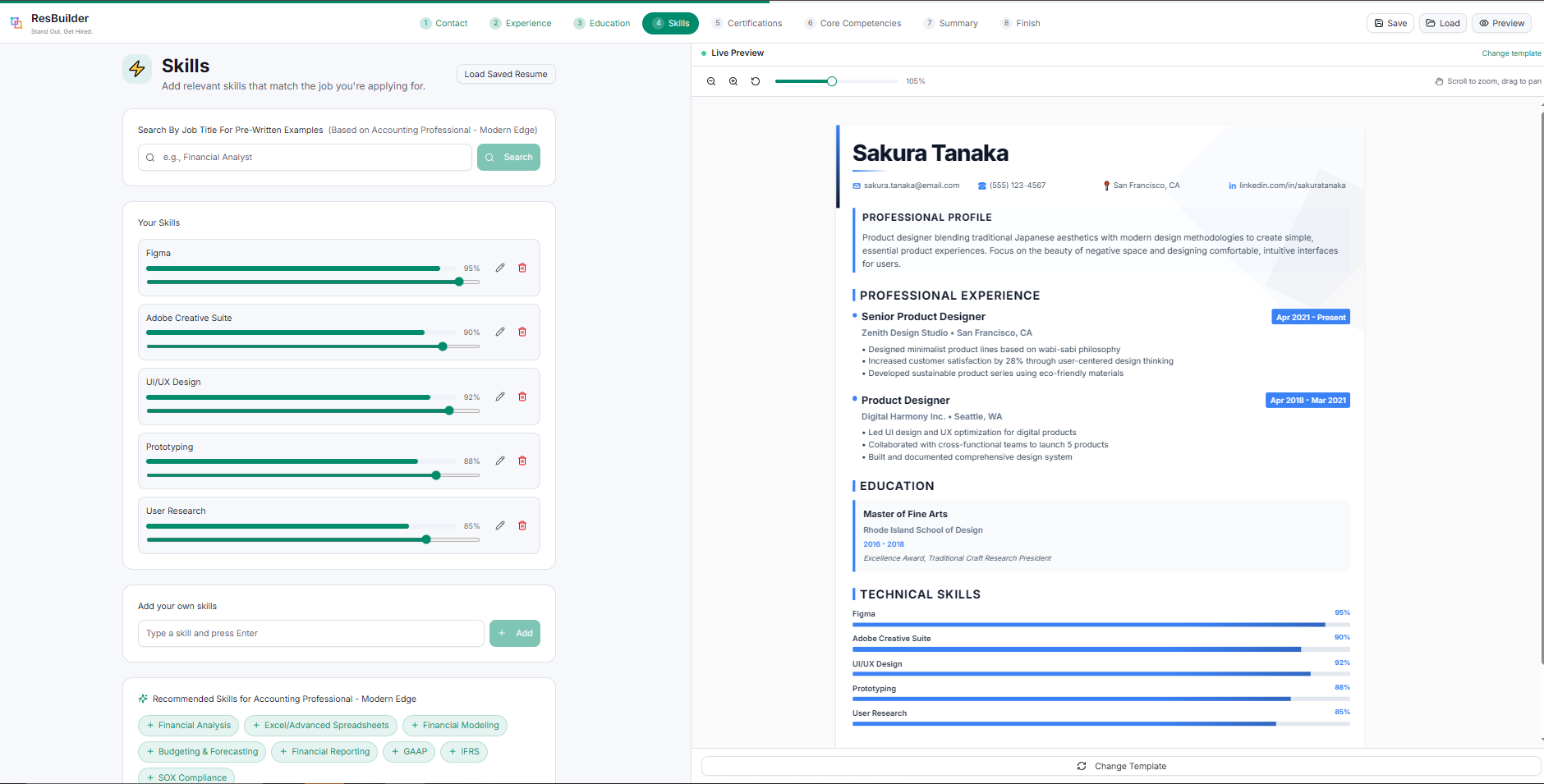Screen dimensions: 1544x784
Task: Delete the Adobe Creative Suite skill
Action: coord(522,332)
